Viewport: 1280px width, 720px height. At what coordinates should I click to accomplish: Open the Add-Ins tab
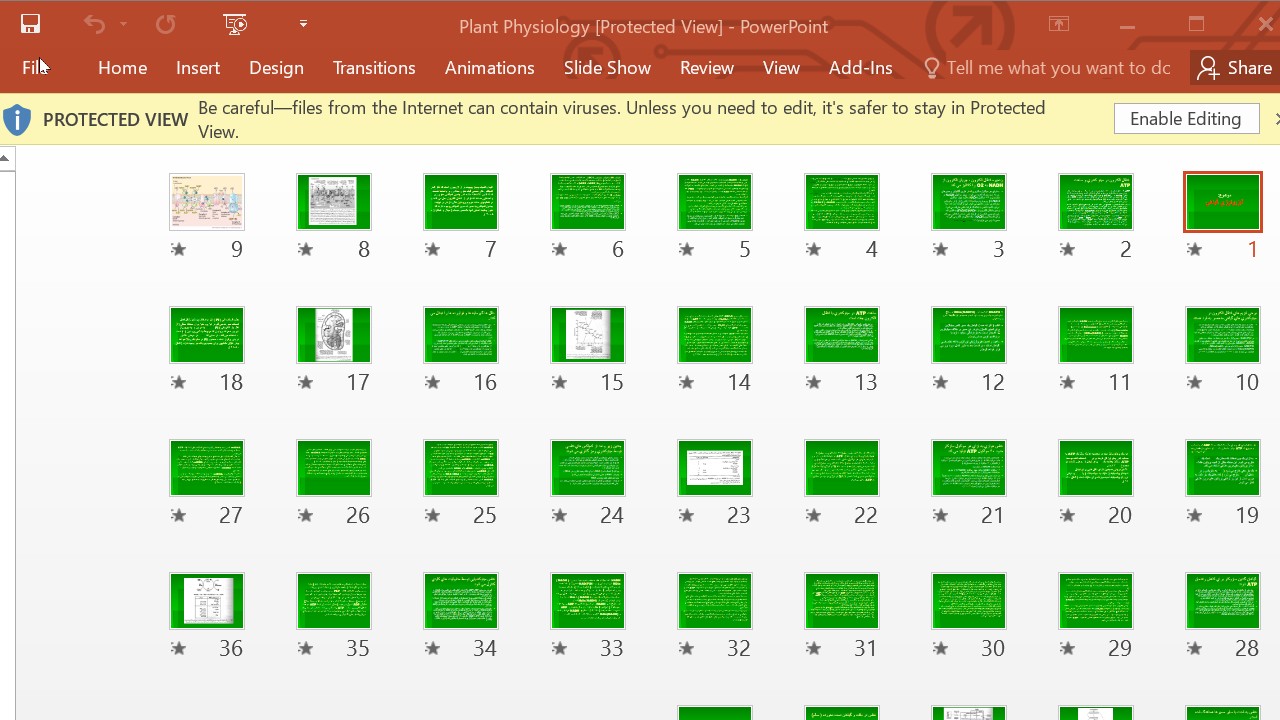[x=860, y=67]
